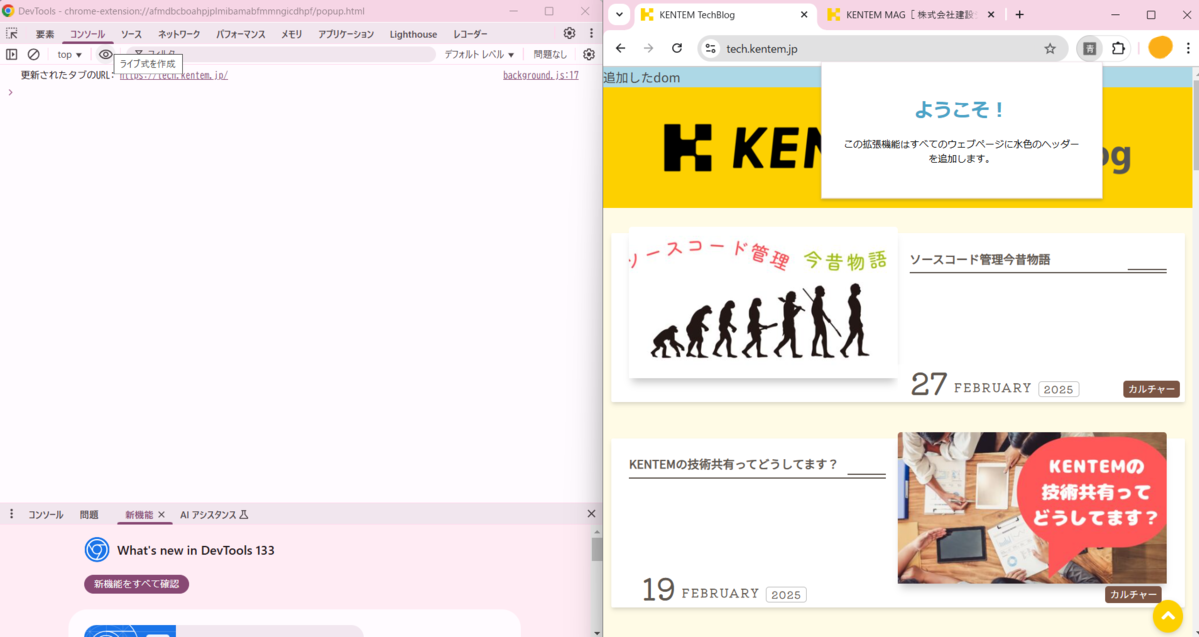Switch to the ソース tab
This screenshot has width=1199, height=637.
132,34
